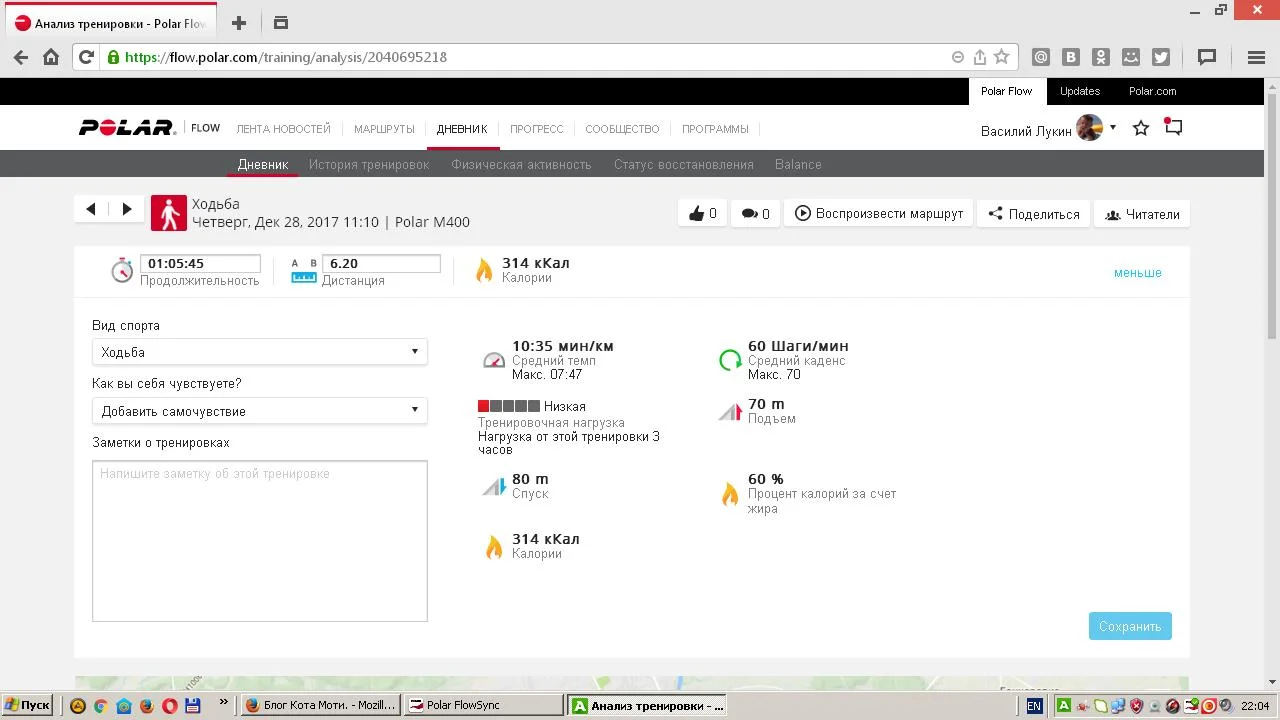Image resolution: width=1280 pixels, height=720 pixels.
Task: Click the EN language indicator in taskbar
Action: click(x=1034, y=705)
